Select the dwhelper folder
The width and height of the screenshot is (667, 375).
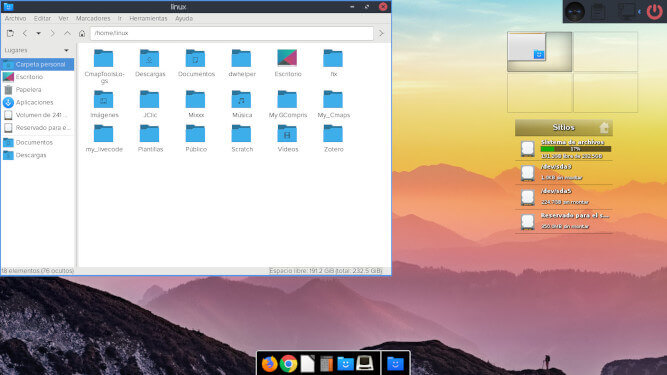(241, 58)
